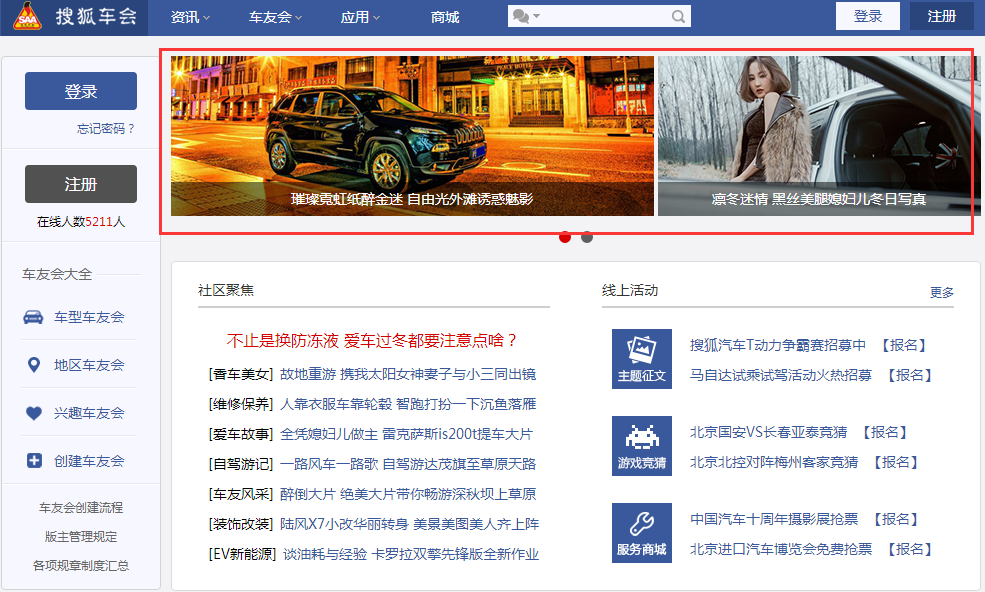Open the black Jeep banner thumbnail
The height and width of the screenshot is (592, 985).
(x=412, y=135)
